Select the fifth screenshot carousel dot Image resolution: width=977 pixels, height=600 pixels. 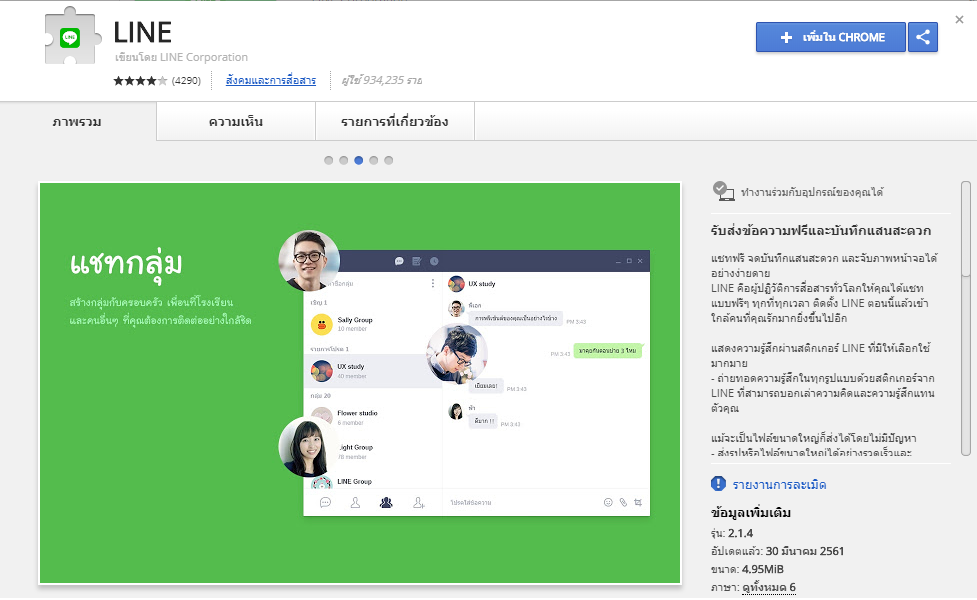click(388, 160)
